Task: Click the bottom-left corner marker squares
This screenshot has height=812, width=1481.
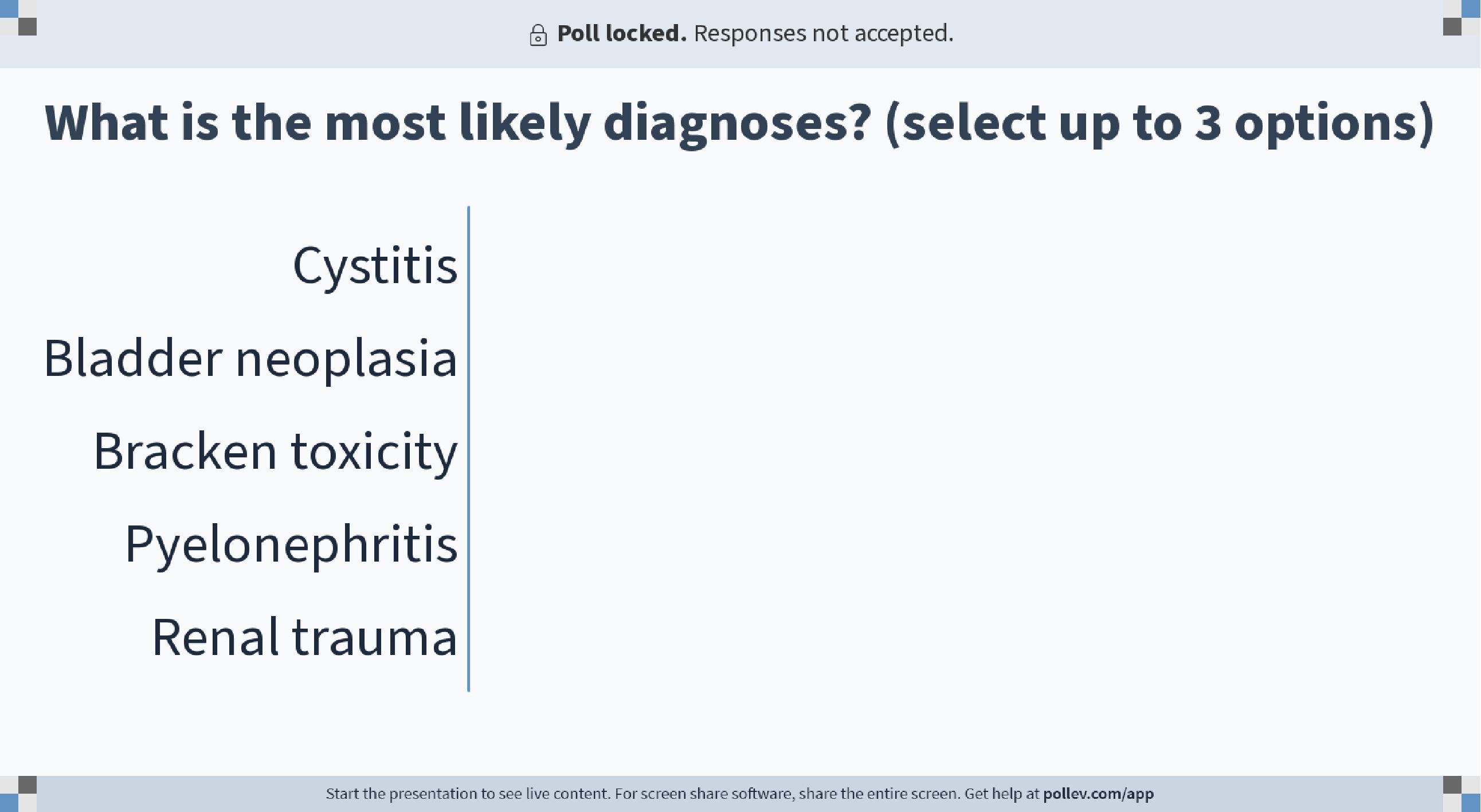Action: click(18, 794)
